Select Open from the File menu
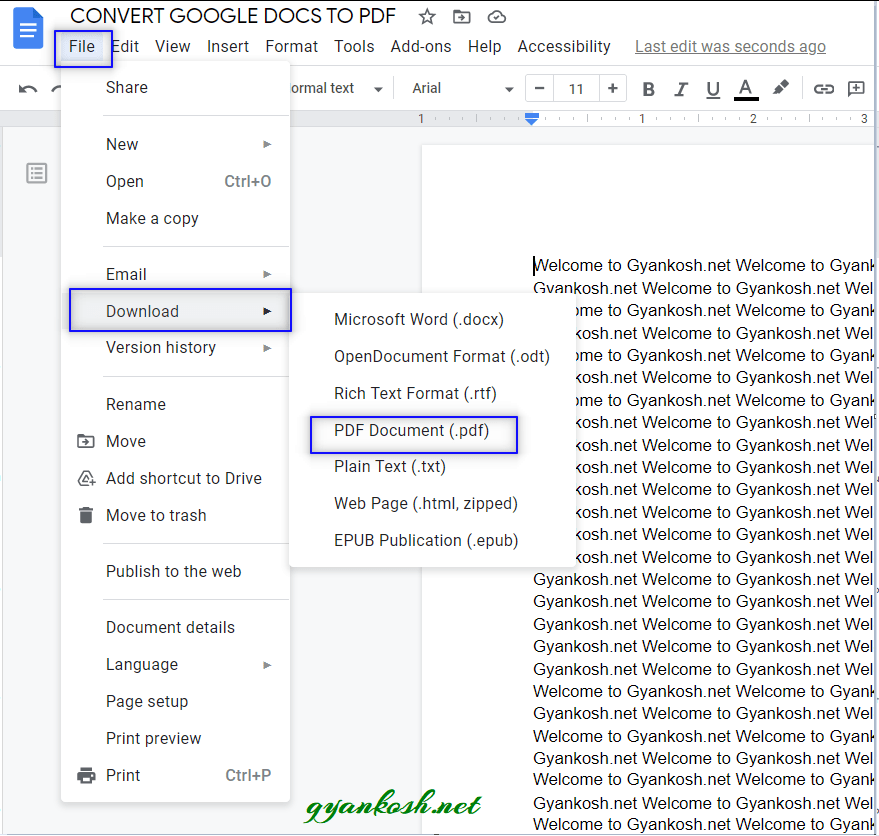The height and width of the screenshot is (836, 879). [175, 182]
